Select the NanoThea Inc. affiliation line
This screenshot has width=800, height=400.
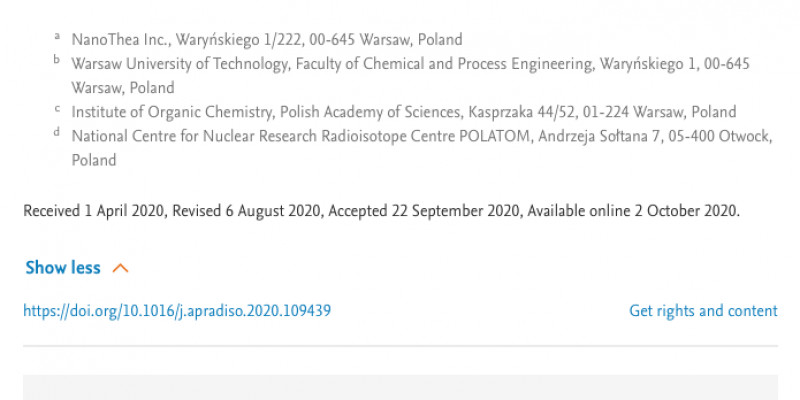pos(267,40)
